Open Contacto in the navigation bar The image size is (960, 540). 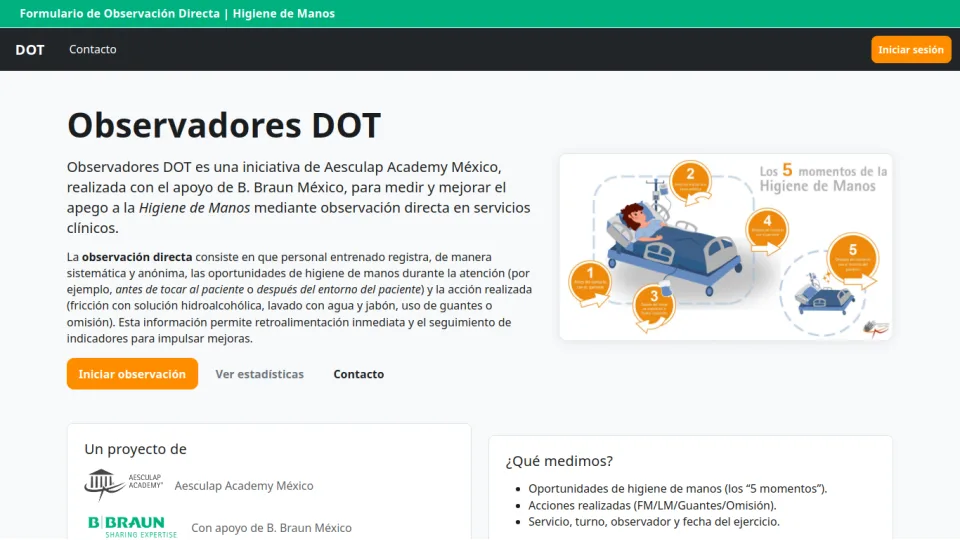93,50
